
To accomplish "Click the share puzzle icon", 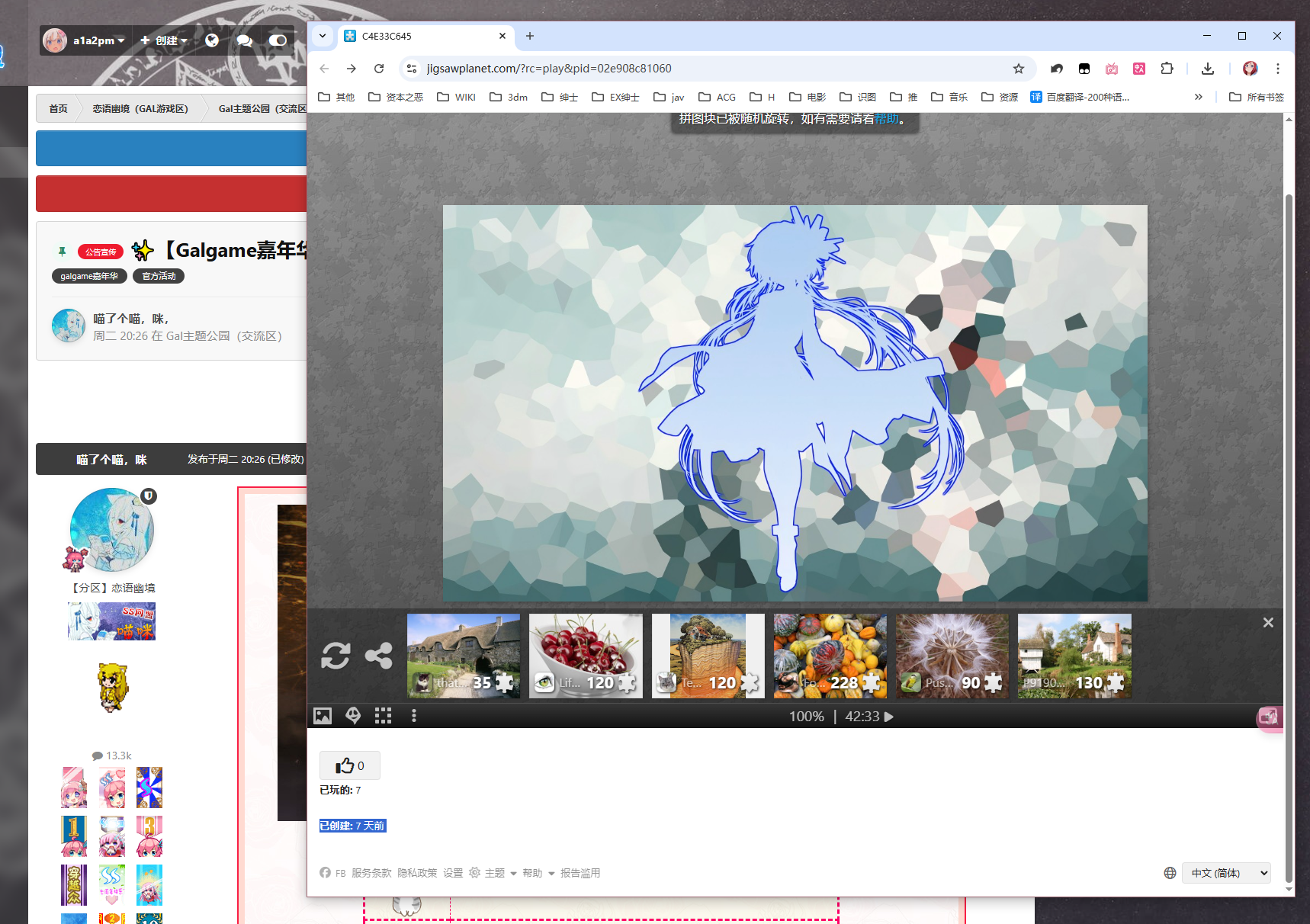I will pos(379,656).
